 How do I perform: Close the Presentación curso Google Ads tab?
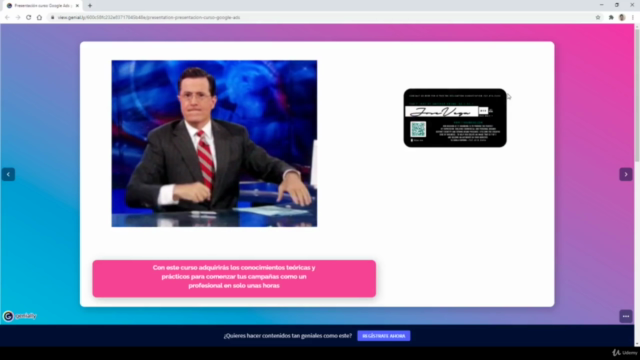[77, 6]
